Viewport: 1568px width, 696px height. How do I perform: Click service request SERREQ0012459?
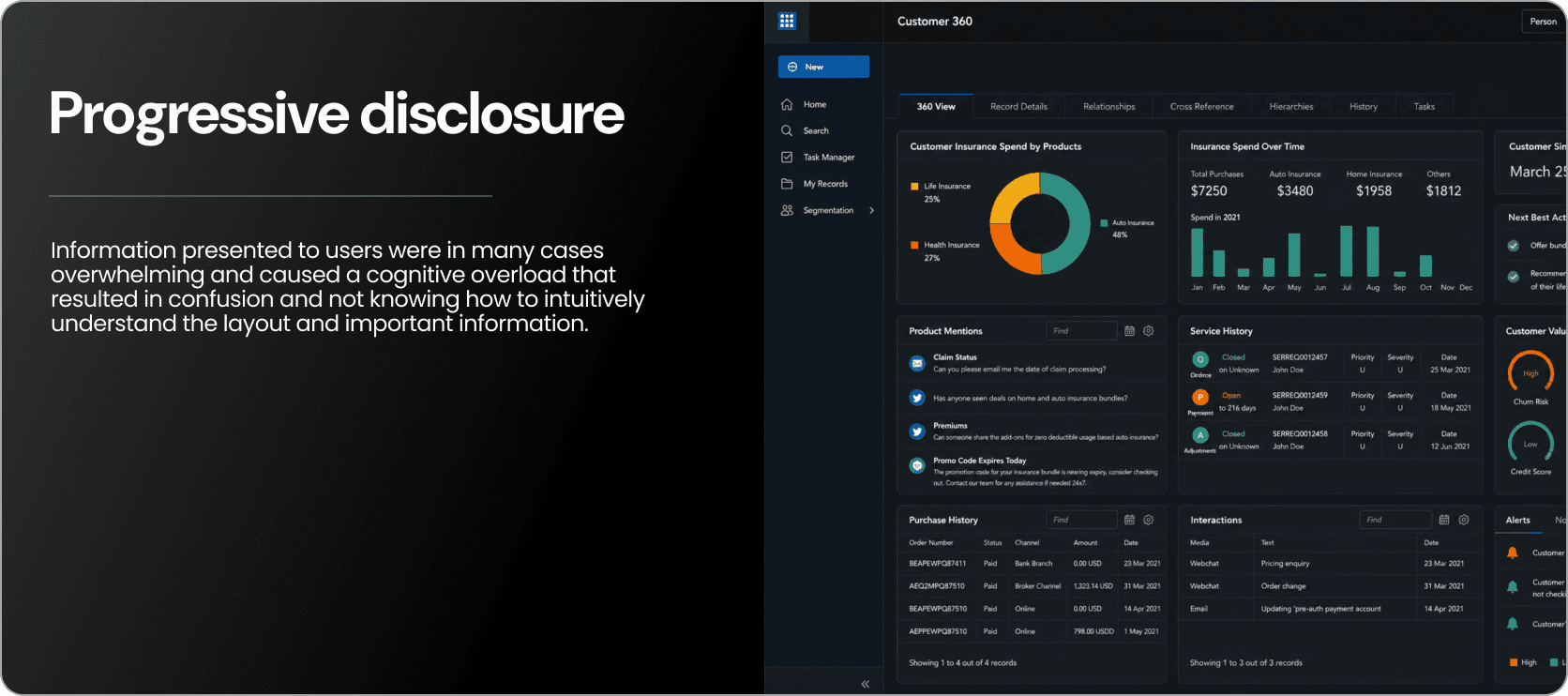[x=1300, y=396]
